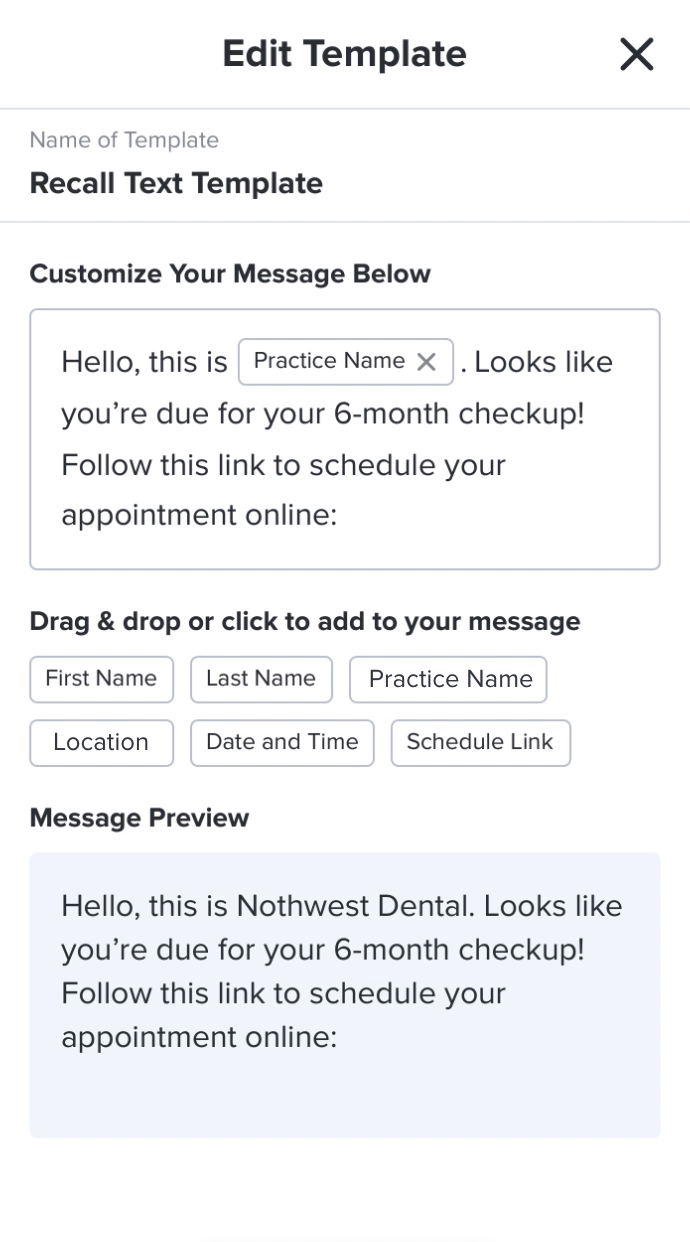690x1242 pixels.
Task: Insert the Location placeholder
Action: pyautogui.click(x=101, y=743)
